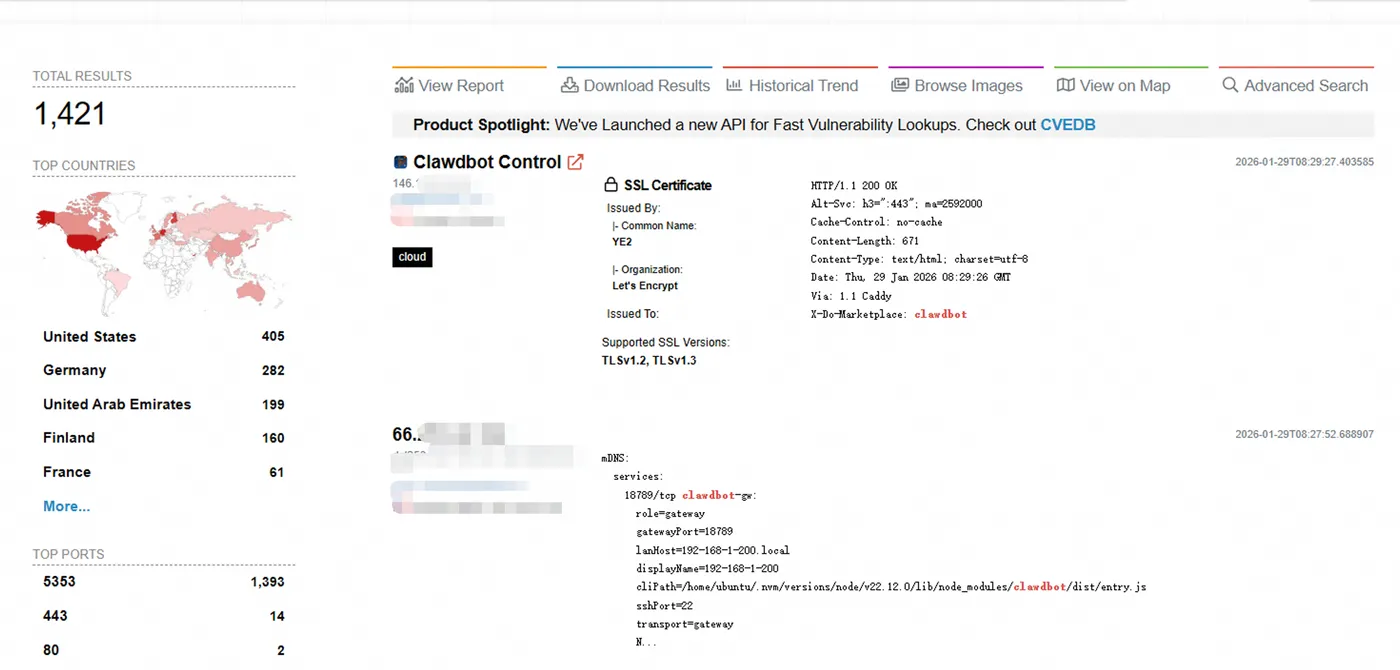Click the 18789/tcp clawdbot-gw service line
This screenshot has width=1400, height=670.
click(690, 495)
